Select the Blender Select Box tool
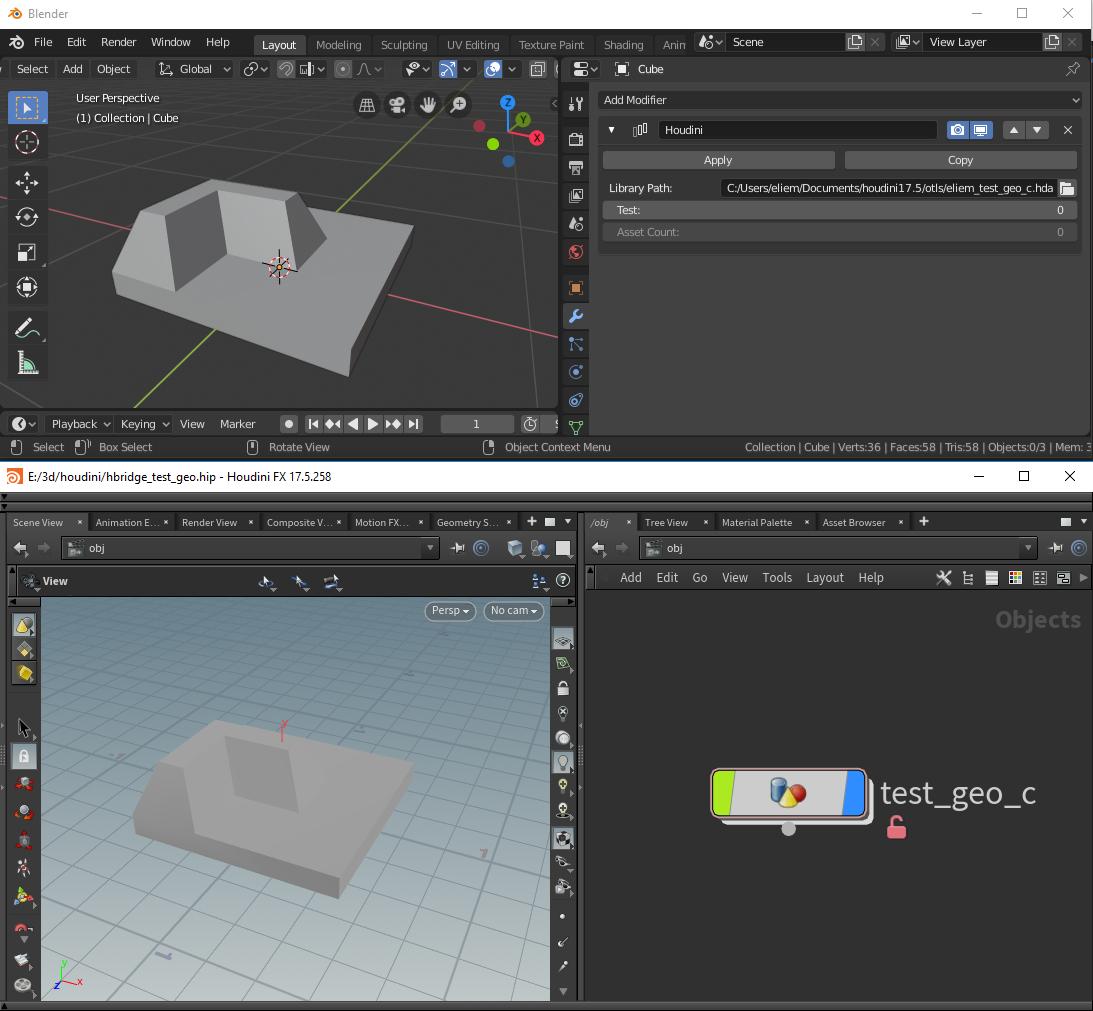 27,108
